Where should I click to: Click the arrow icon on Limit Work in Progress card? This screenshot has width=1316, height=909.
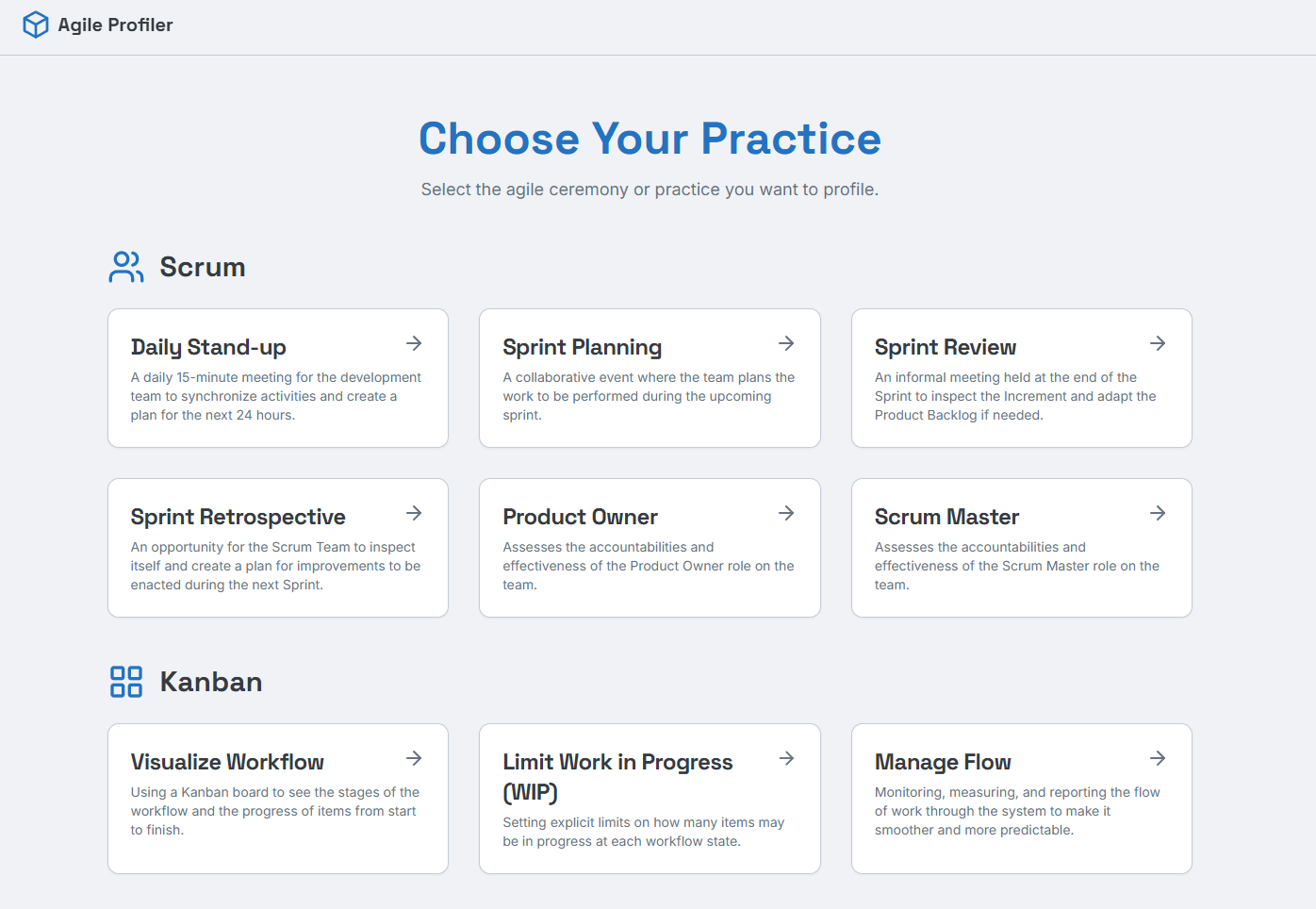click(x=785, y=758)
